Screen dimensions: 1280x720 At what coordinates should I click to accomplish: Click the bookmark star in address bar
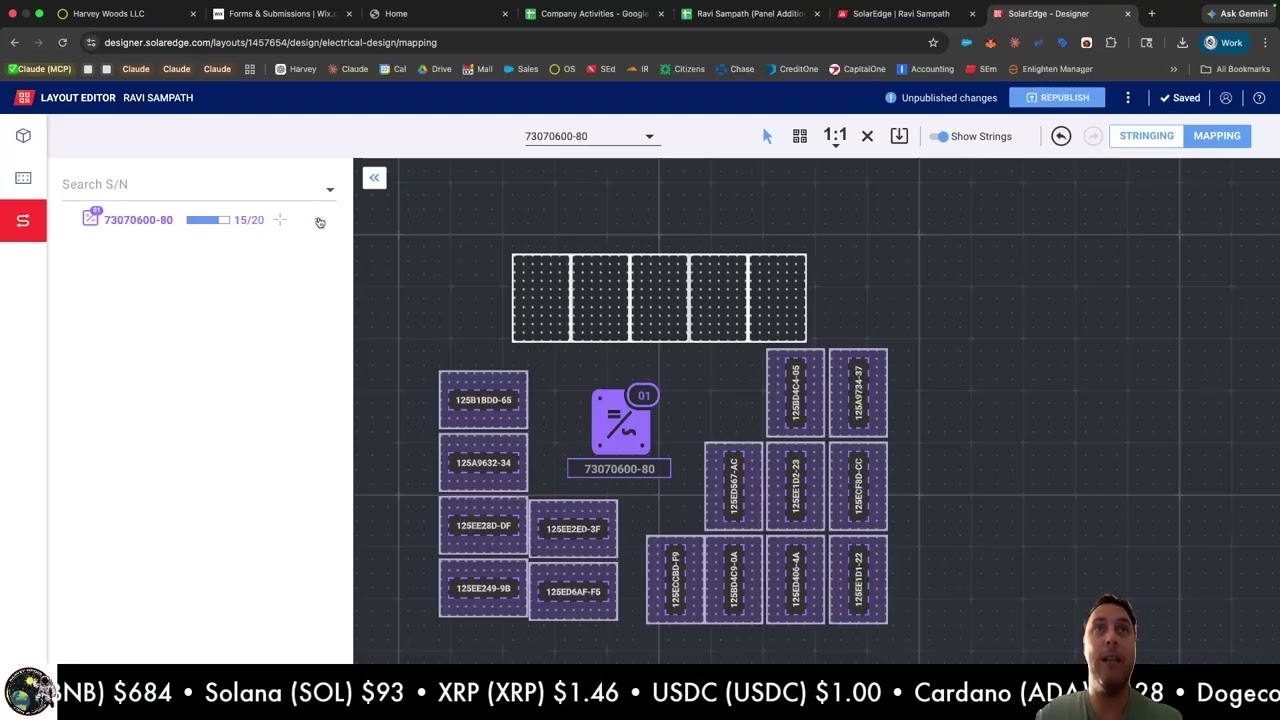point(933,43)
